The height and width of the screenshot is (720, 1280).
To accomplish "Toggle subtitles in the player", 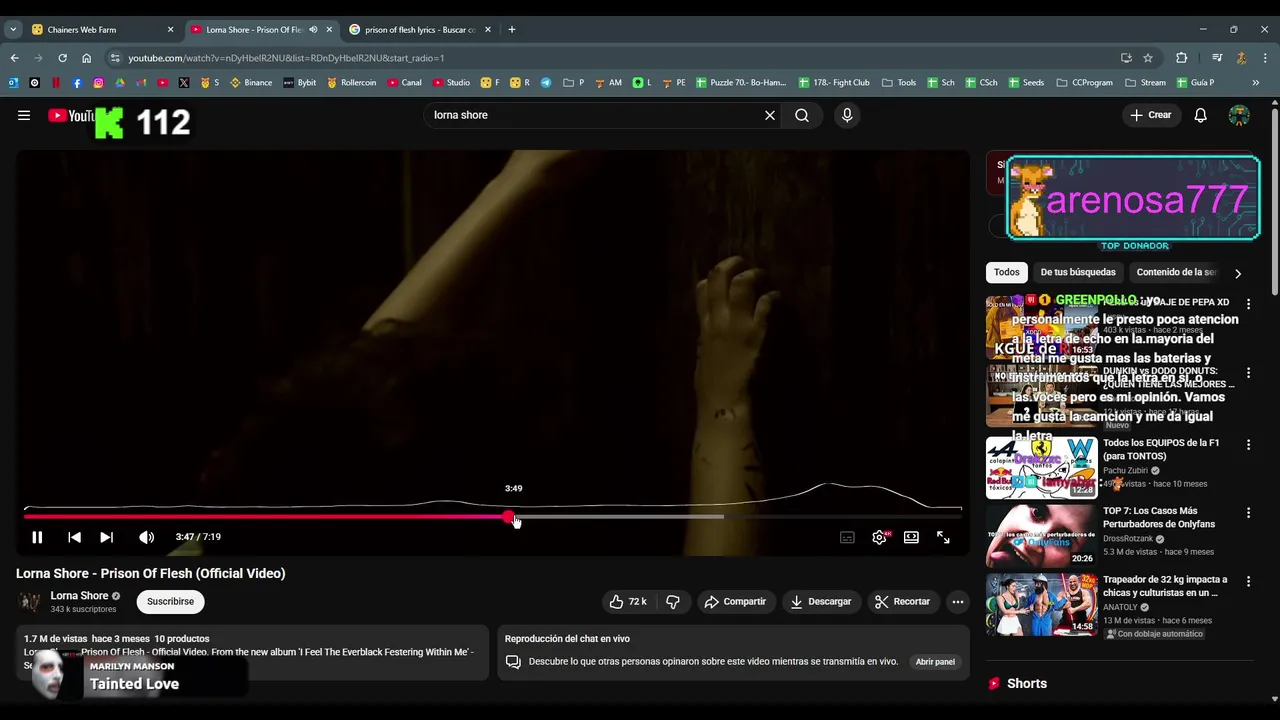I will (847, 537).
